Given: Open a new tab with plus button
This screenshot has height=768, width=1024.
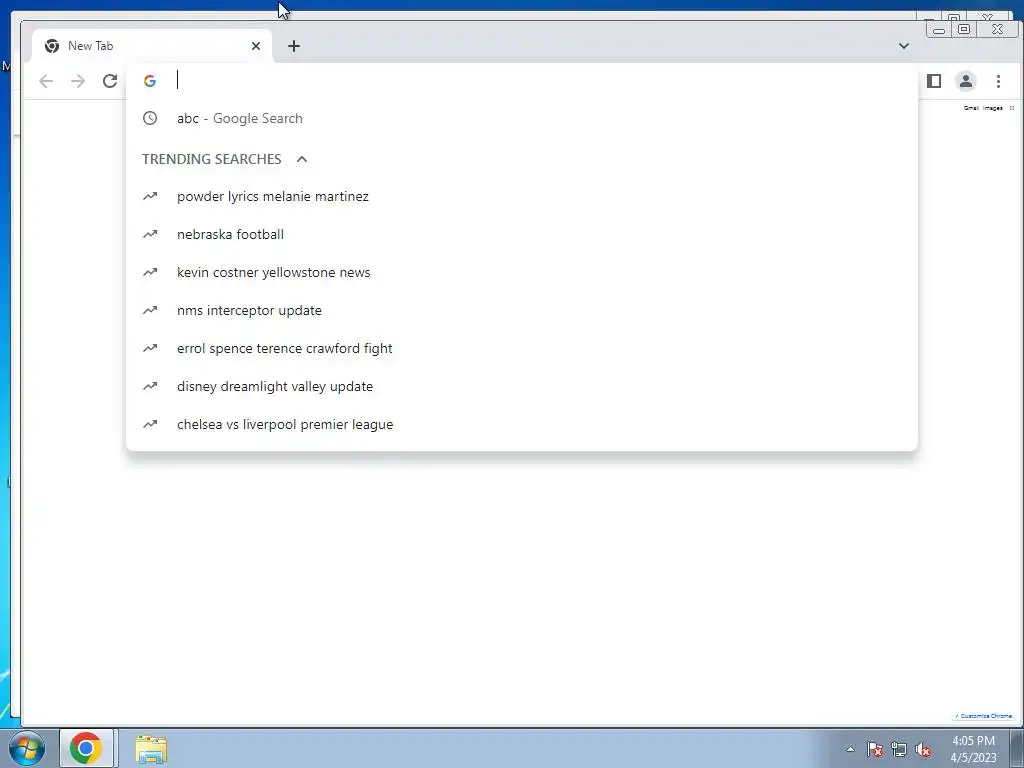Looking at the screenshot, I should (294, 46).
